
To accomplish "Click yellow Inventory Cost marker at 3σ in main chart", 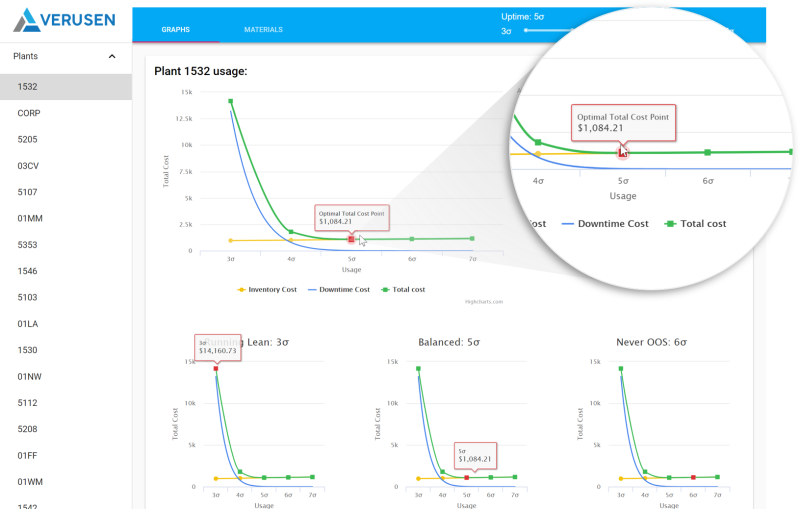I will [231, 240].
